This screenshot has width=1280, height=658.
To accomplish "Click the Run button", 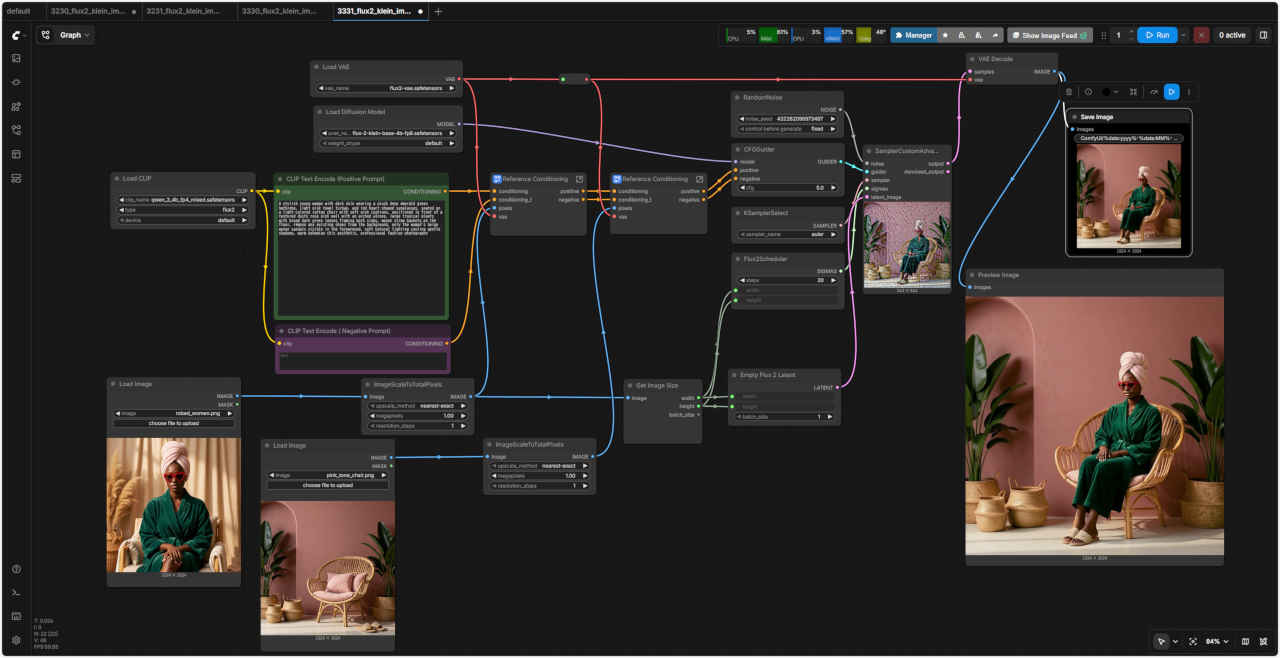I will click(x=1157, y=35).
